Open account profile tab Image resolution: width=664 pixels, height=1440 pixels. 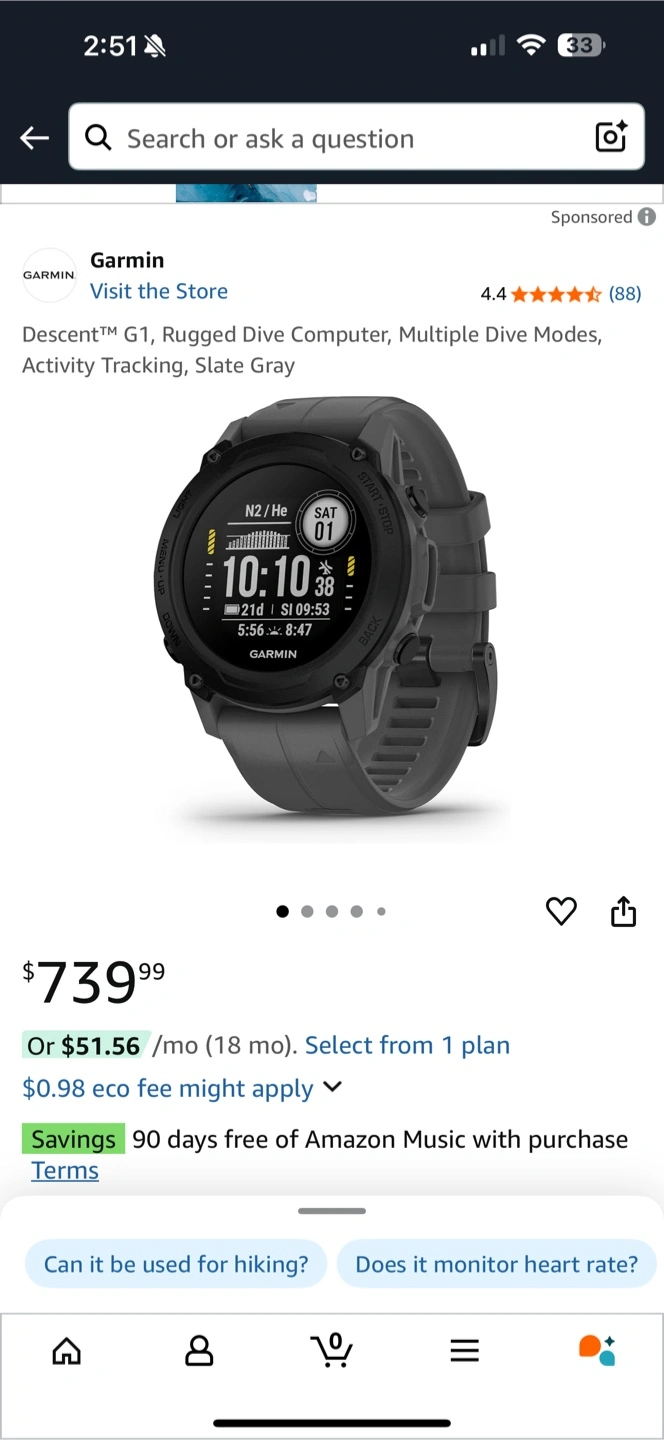pyautogui.click(x=199, y=1351)
